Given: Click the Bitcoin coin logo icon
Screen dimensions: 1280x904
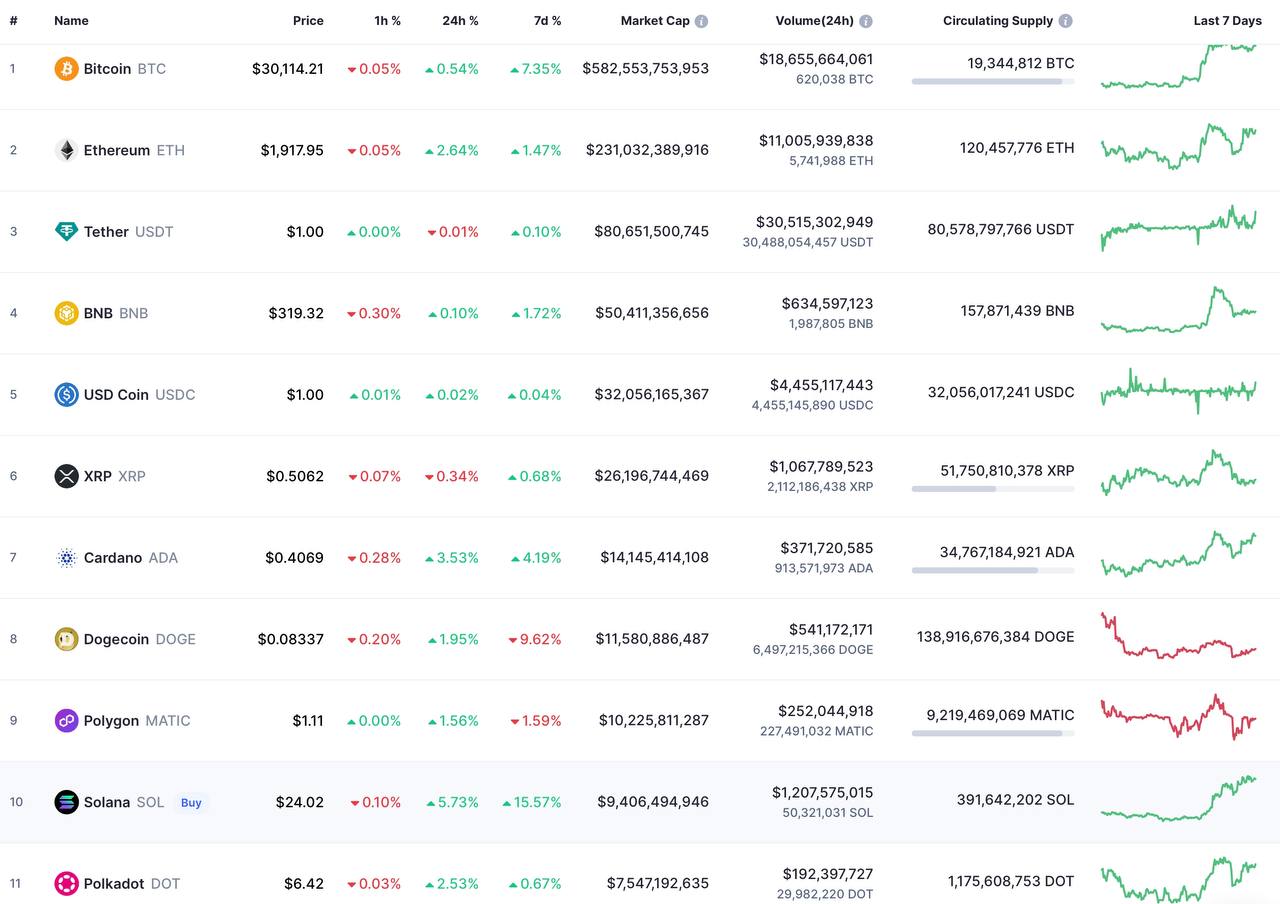Looking at the screenshot, I should pyautogui.click(x=66, y=69).
